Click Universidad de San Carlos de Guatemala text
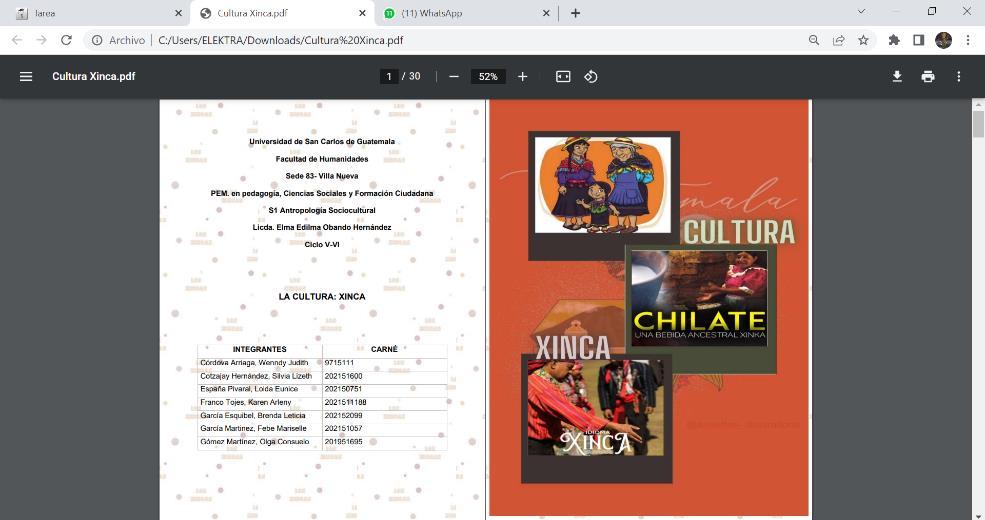This screenshot has width=985, height=520. pyautogui.click(x=322, y=142)
